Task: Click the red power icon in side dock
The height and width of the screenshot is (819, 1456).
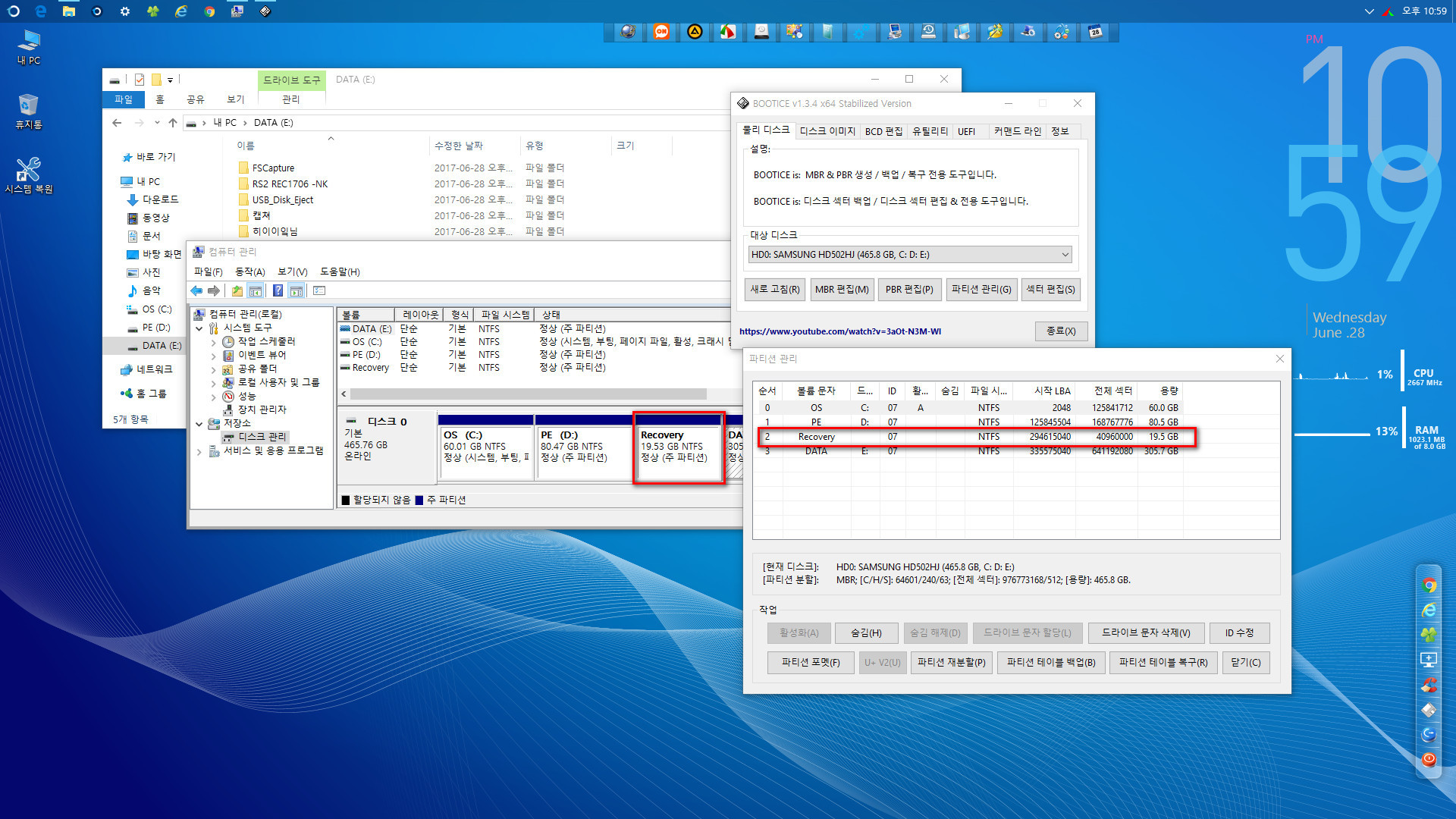Action: coord(1429,758)
